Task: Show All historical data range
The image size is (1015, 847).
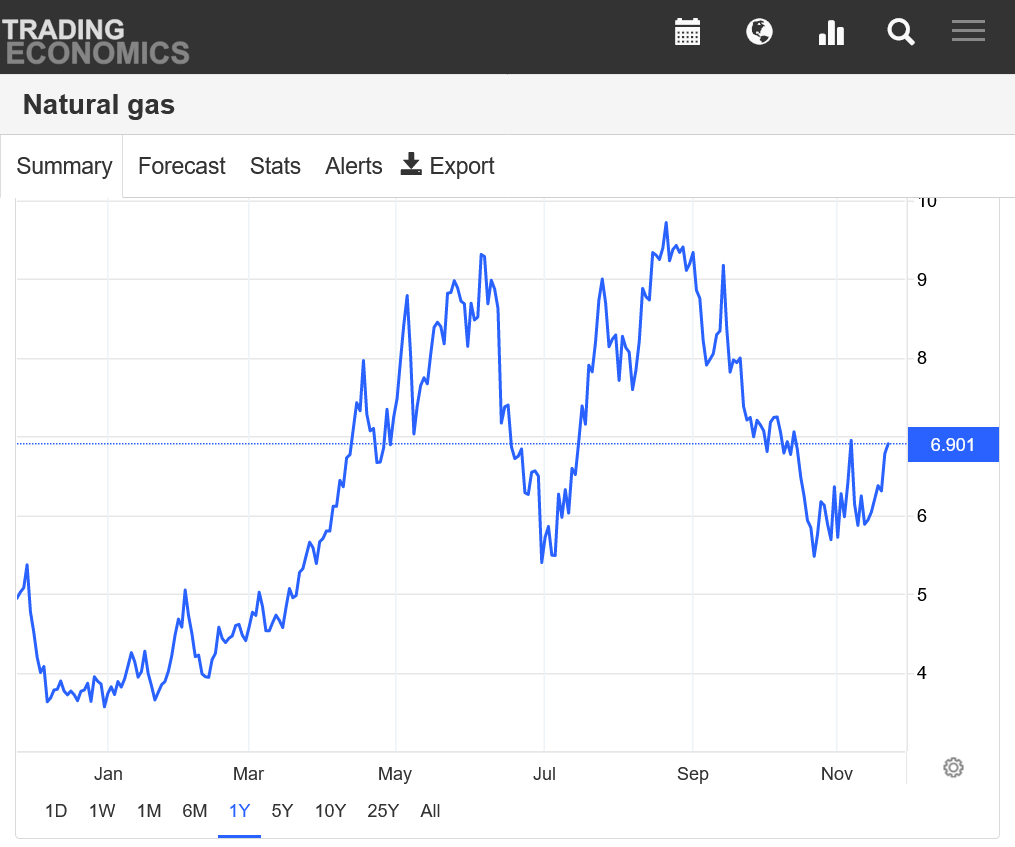Action: (x=430, y=811)
